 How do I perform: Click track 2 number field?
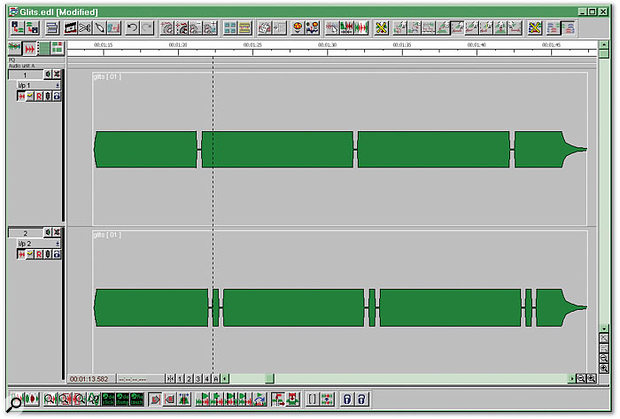pos(25,233)
